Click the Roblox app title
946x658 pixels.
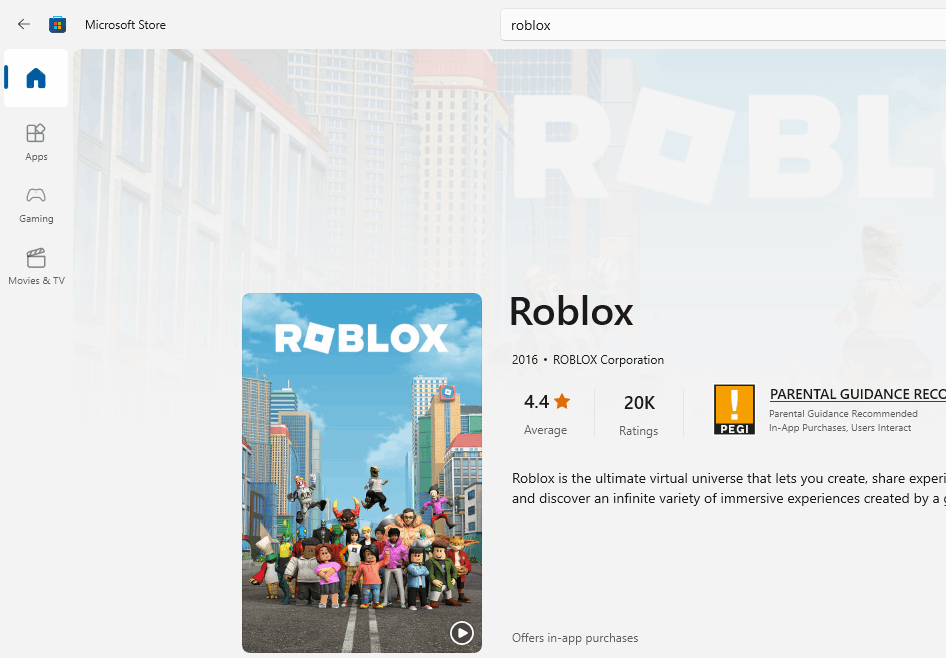(x=571, y=312)
